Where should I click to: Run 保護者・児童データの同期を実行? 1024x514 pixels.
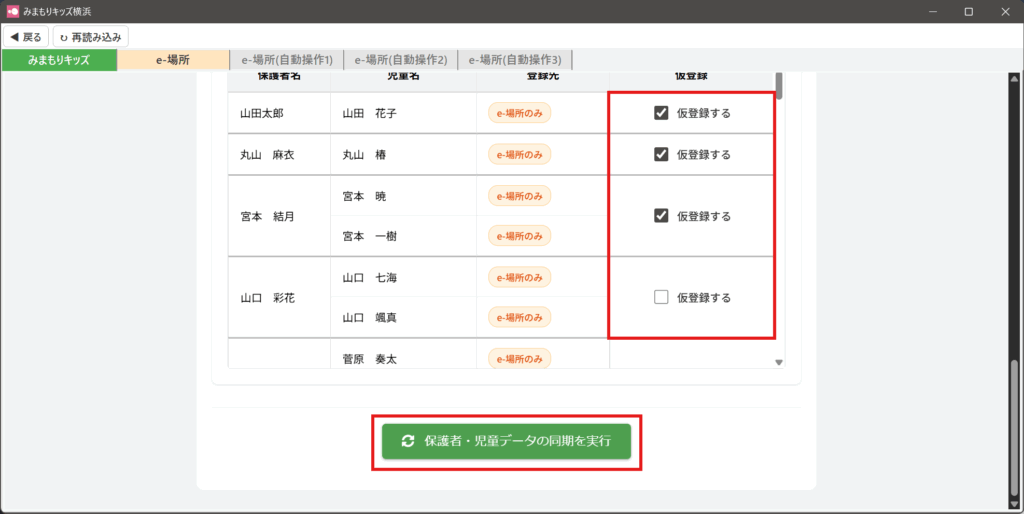(506, 441)
